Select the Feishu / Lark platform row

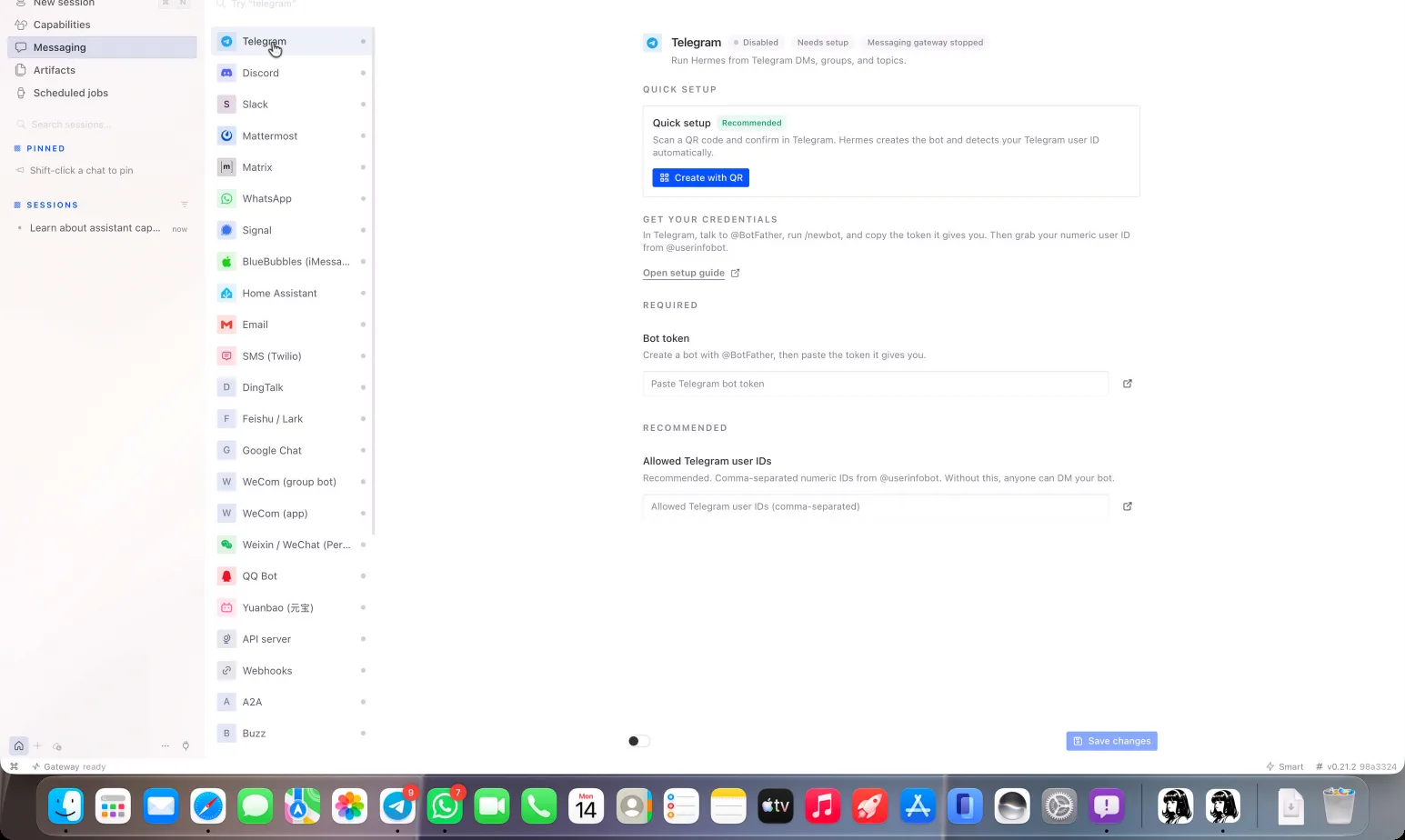pos(292,419)
